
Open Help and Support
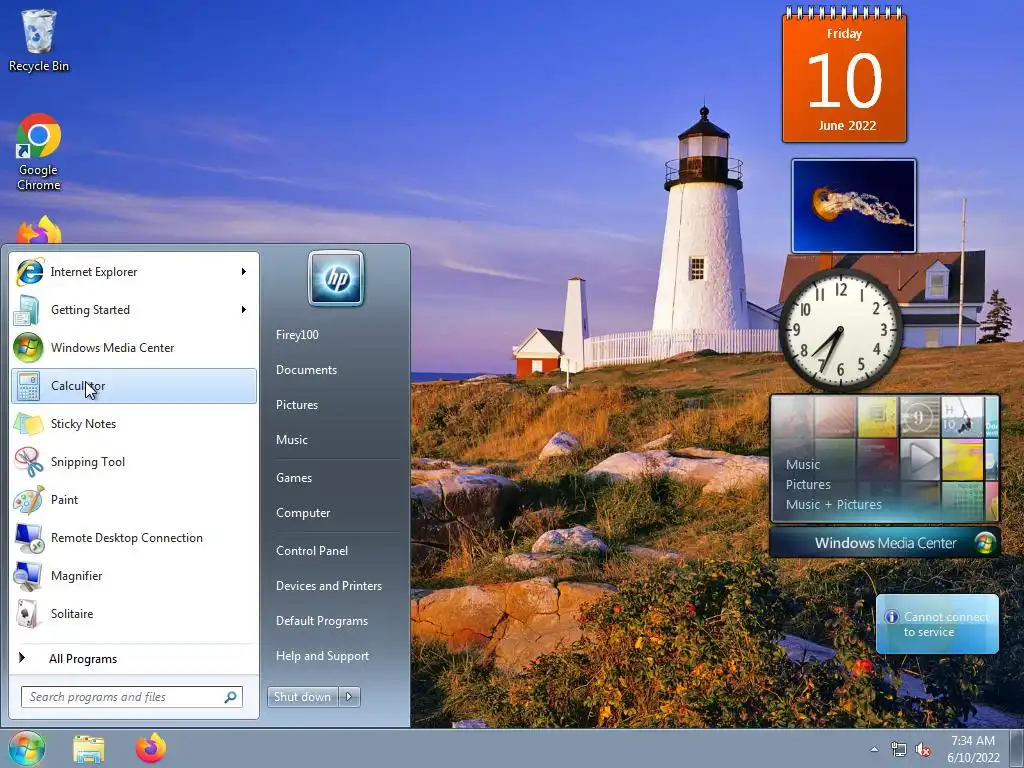coord(322,656)
